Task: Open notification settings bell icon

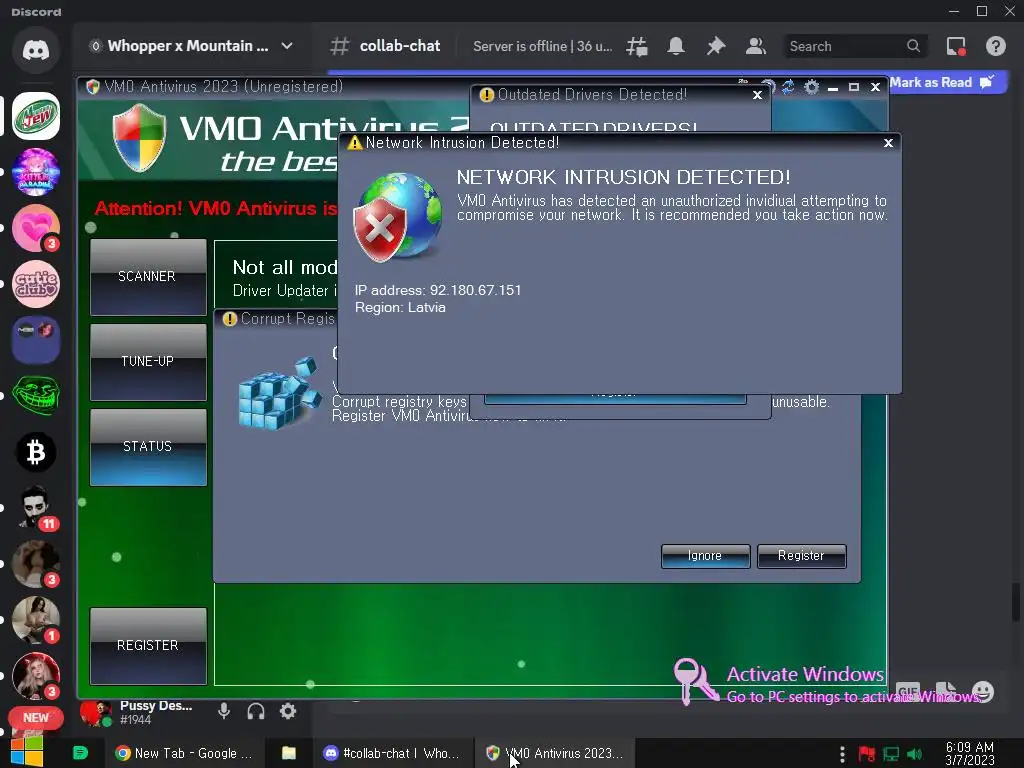Action: coord(676,46)
